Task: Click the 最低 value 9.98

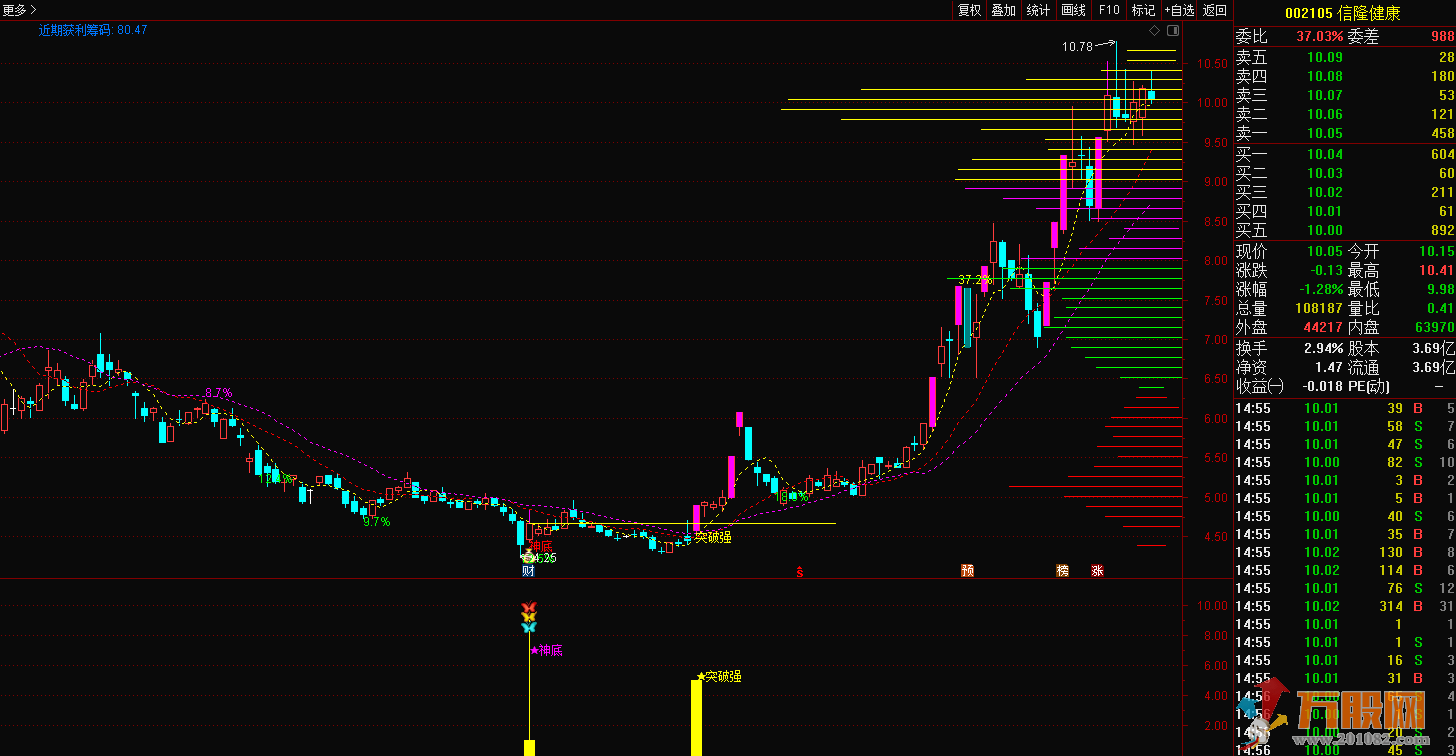Action: coord(1440,289)
